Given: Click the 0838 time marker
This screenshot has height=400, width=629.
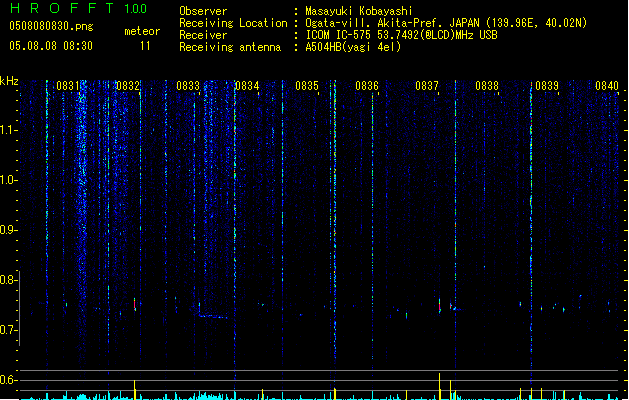Looking at the screenshot, I should 487,86.
